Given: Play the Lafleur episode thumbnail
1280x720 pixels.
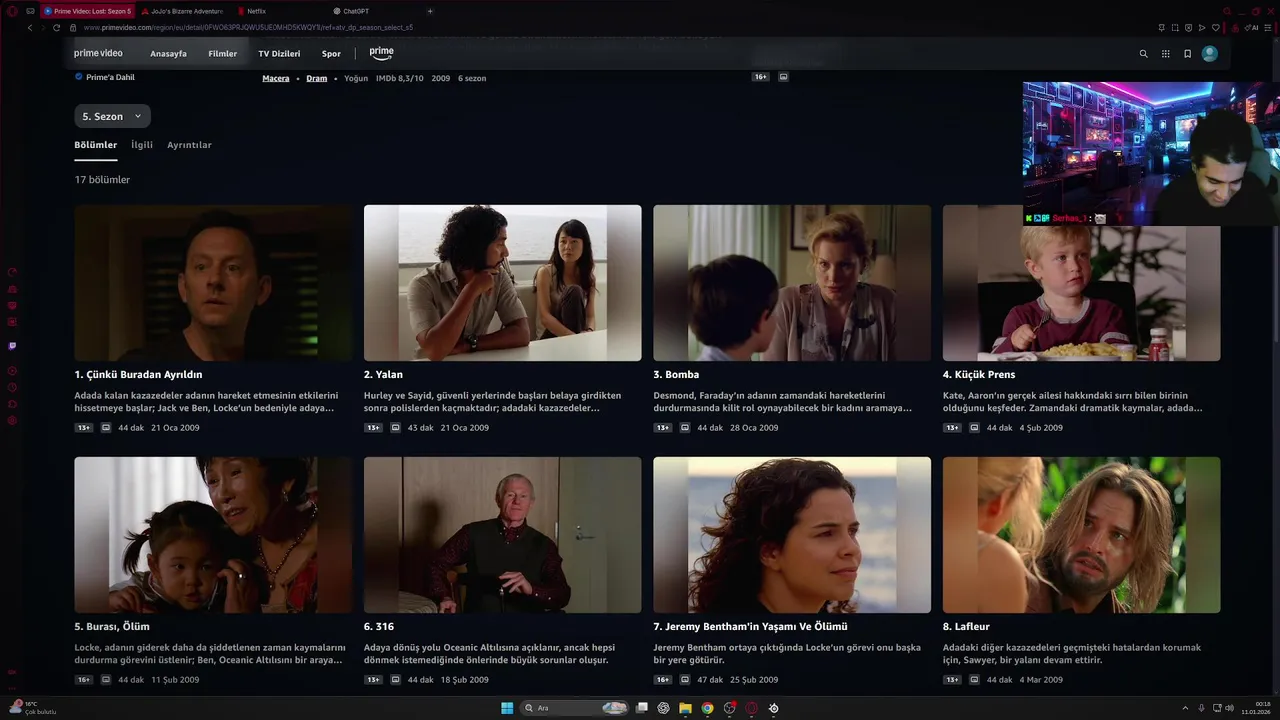Looking at the screenshot, I should coord(1082,535).
